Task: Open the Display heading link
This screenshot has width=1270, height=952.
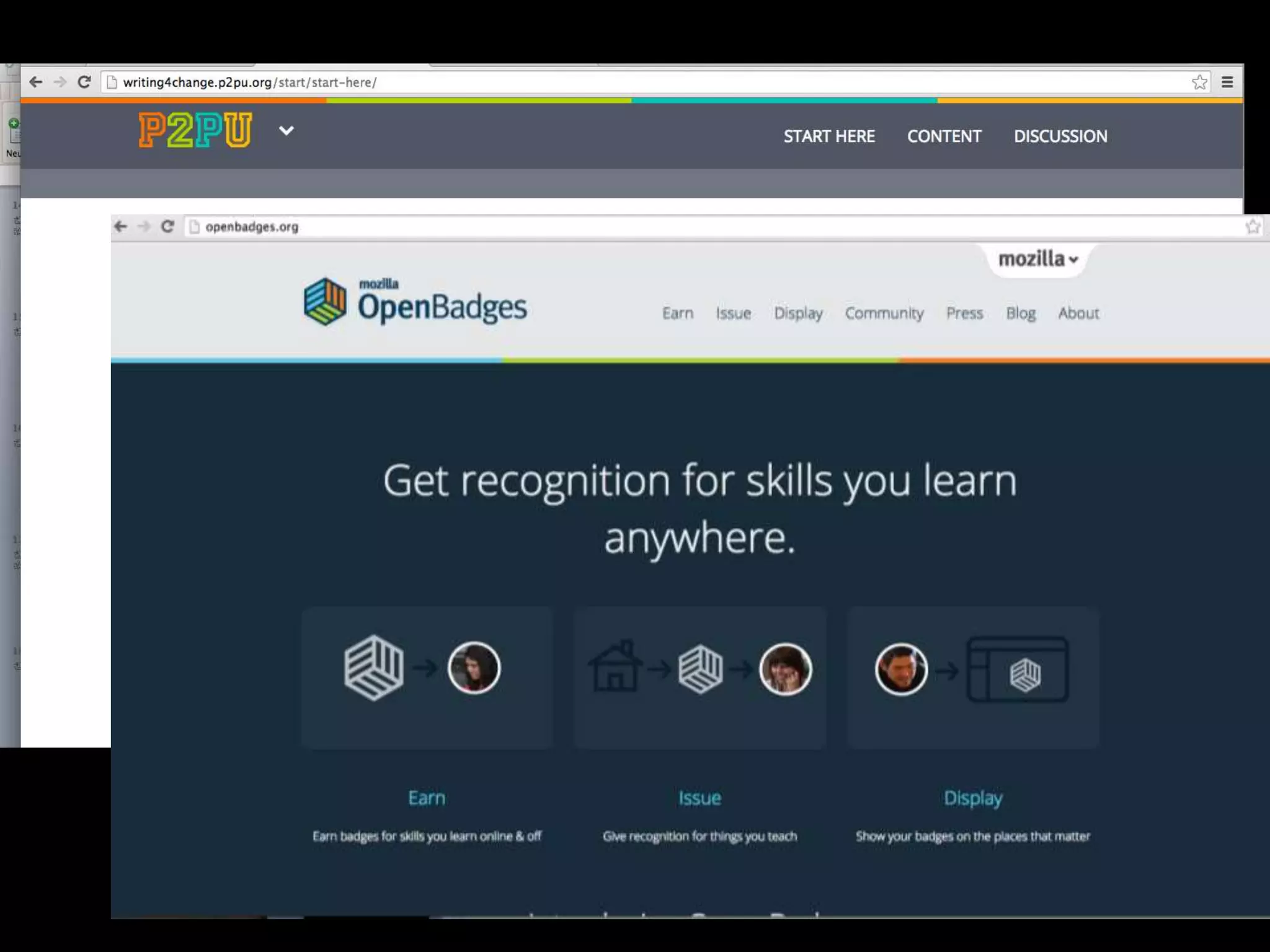Action: click(972, 798)
